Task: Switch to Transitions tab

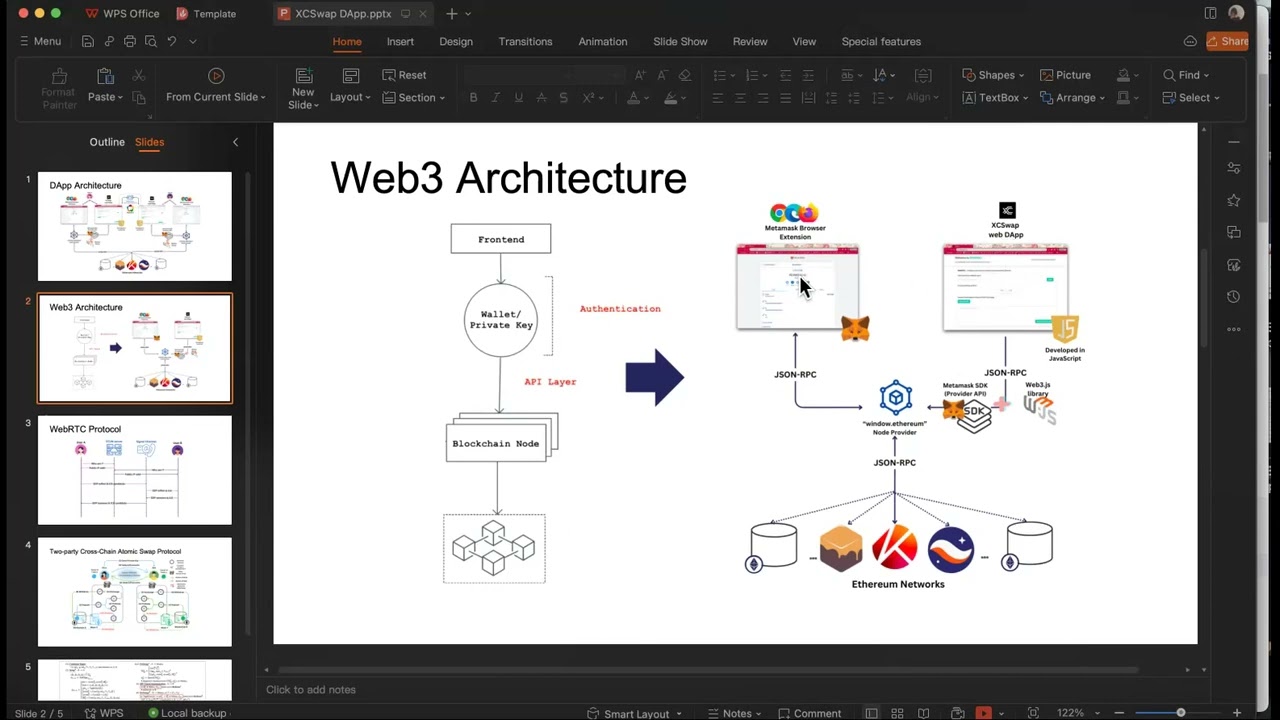Action: click(x=525, y=41)
